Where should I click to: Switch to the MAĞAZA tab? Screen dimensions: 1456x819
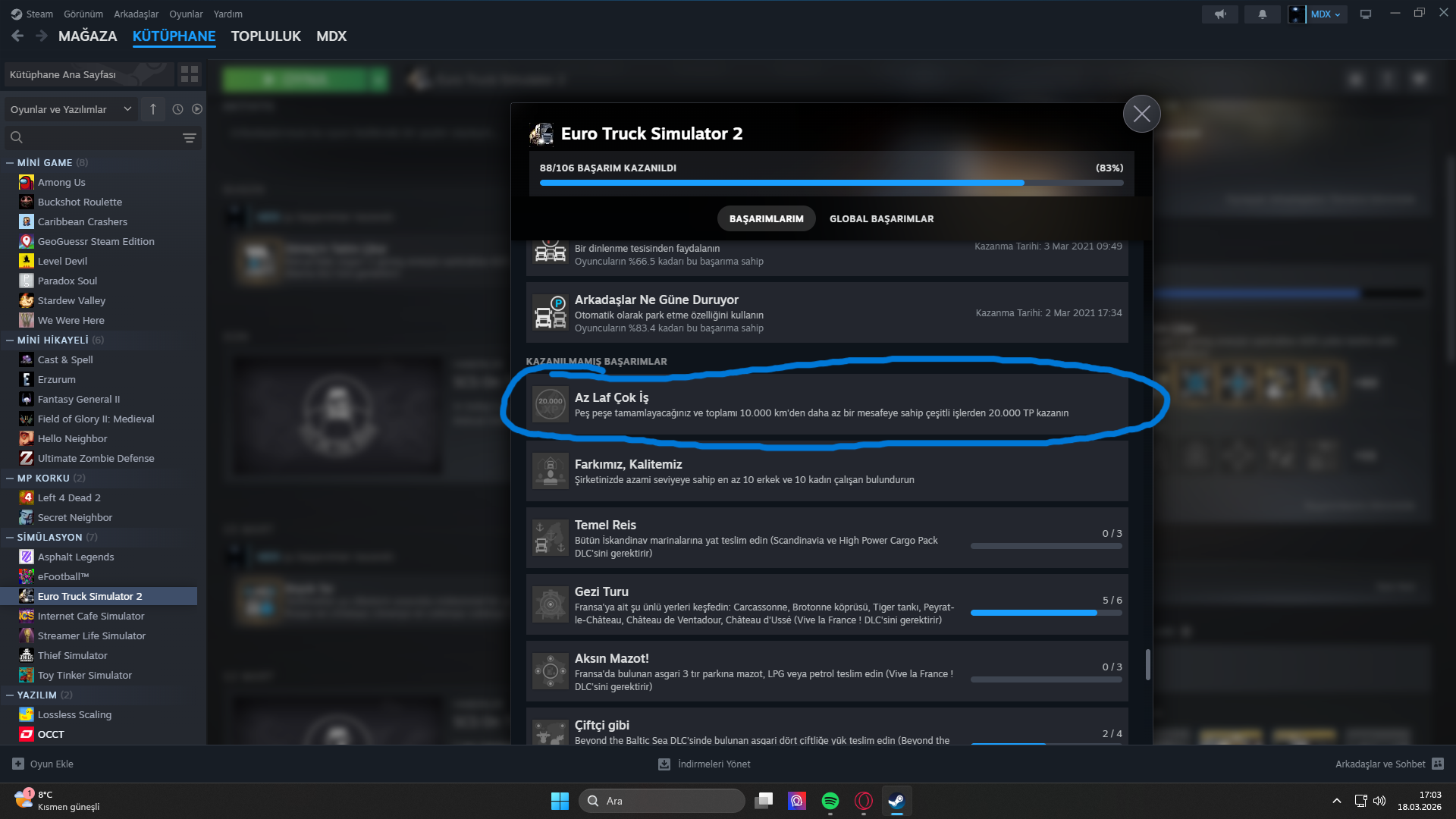tap(88, 36)
